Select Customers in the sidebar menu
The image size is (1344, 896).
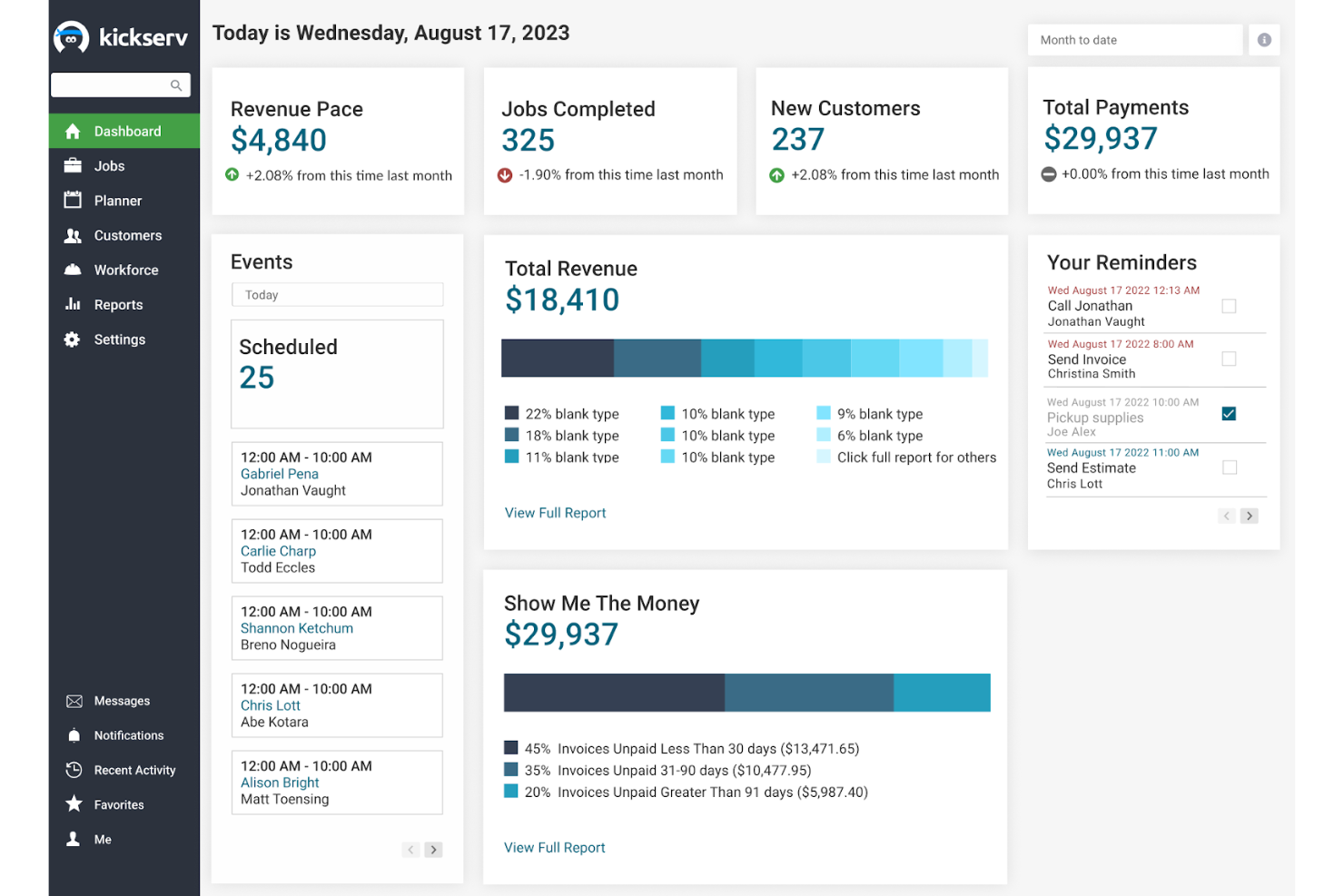click(128, 235)
